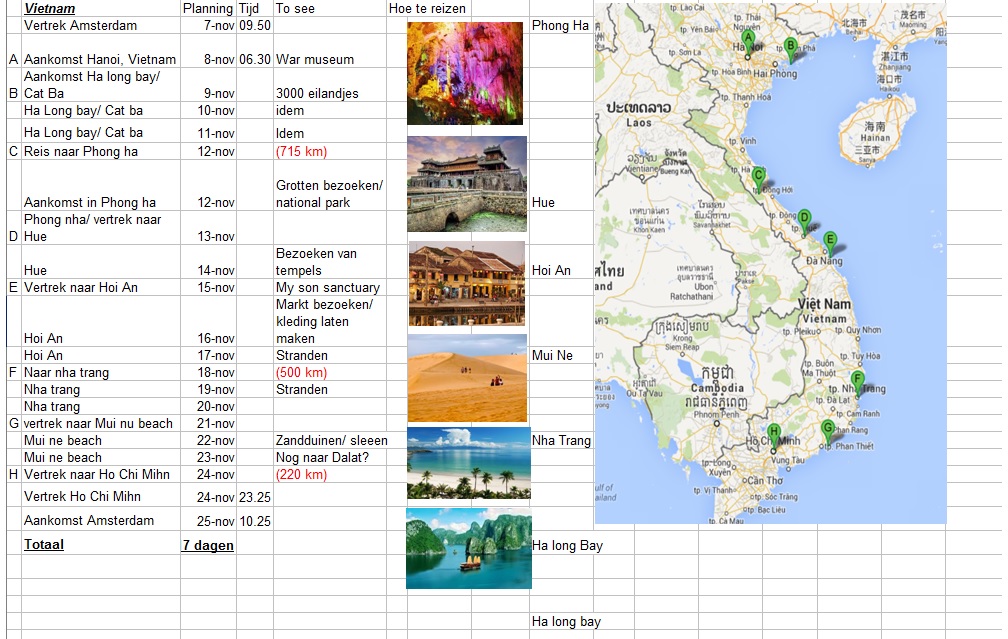
Task: Select the Mui Ne sand dunes photo
Action: tap(467, 377)
